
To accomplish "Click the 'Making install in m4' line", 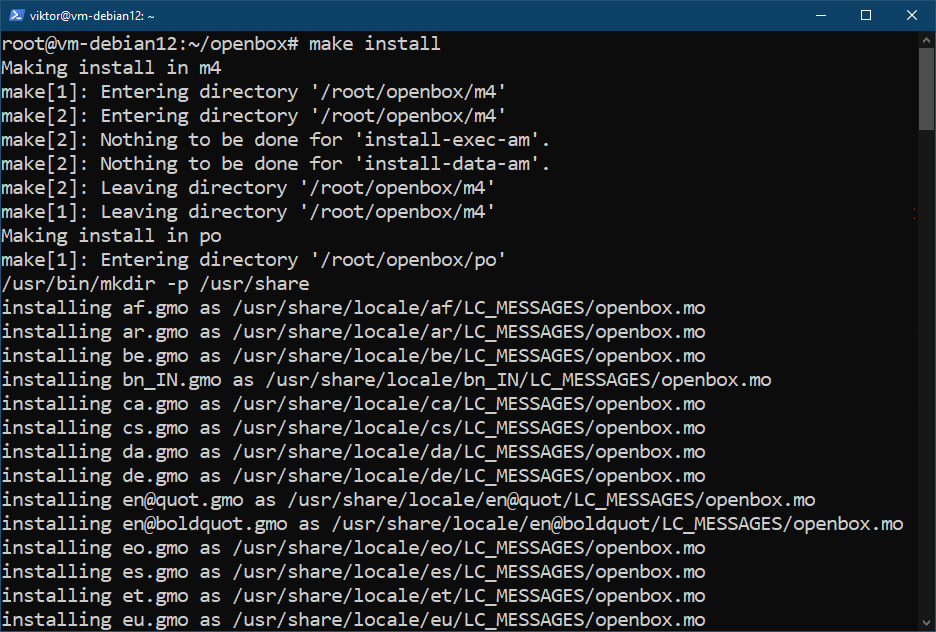I will pos(111,67).
